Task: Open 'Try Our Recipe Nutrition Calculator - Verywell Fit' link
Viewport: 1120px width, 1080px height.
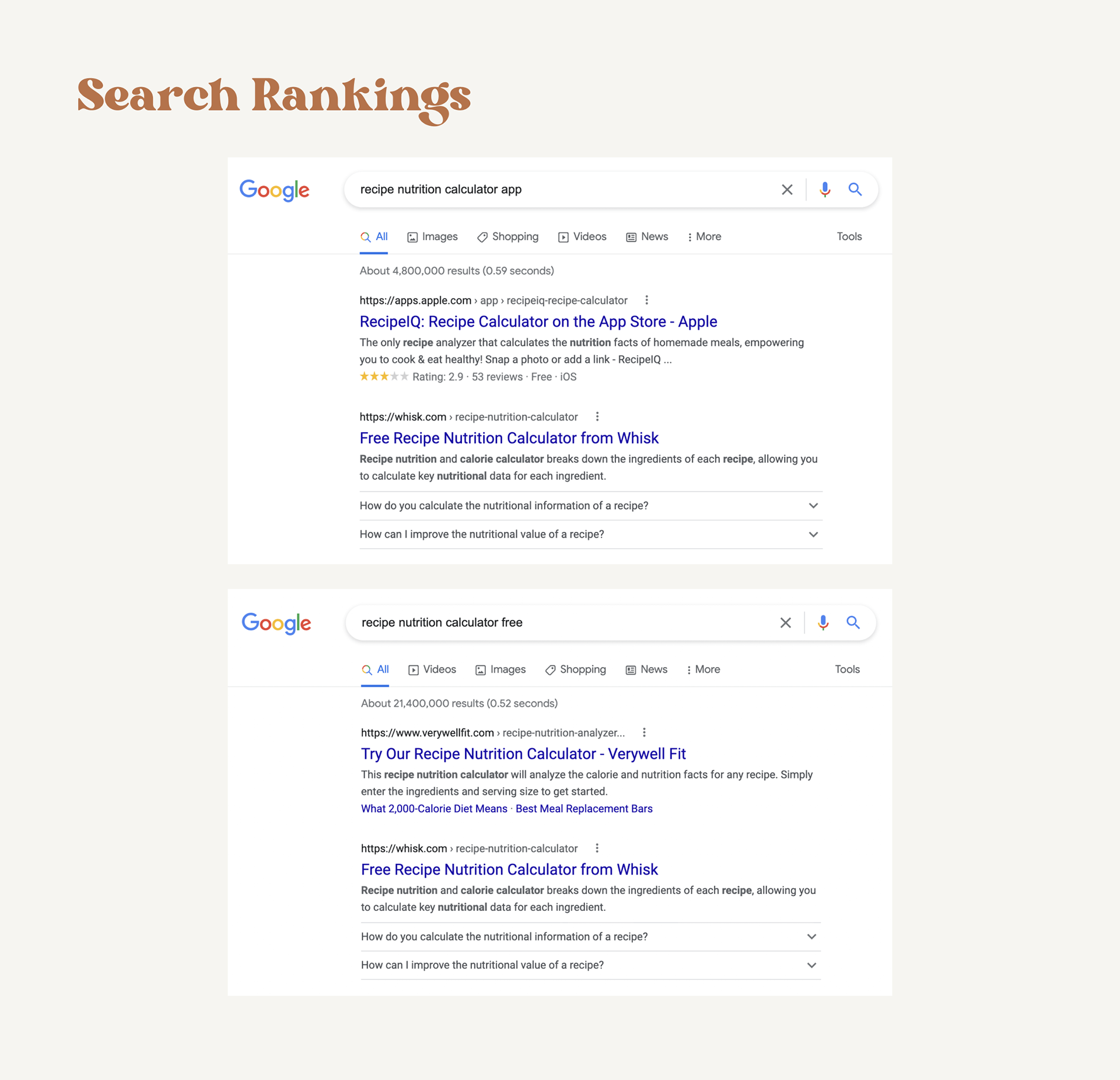Action: pyautogui.click(x=523, y=754)
